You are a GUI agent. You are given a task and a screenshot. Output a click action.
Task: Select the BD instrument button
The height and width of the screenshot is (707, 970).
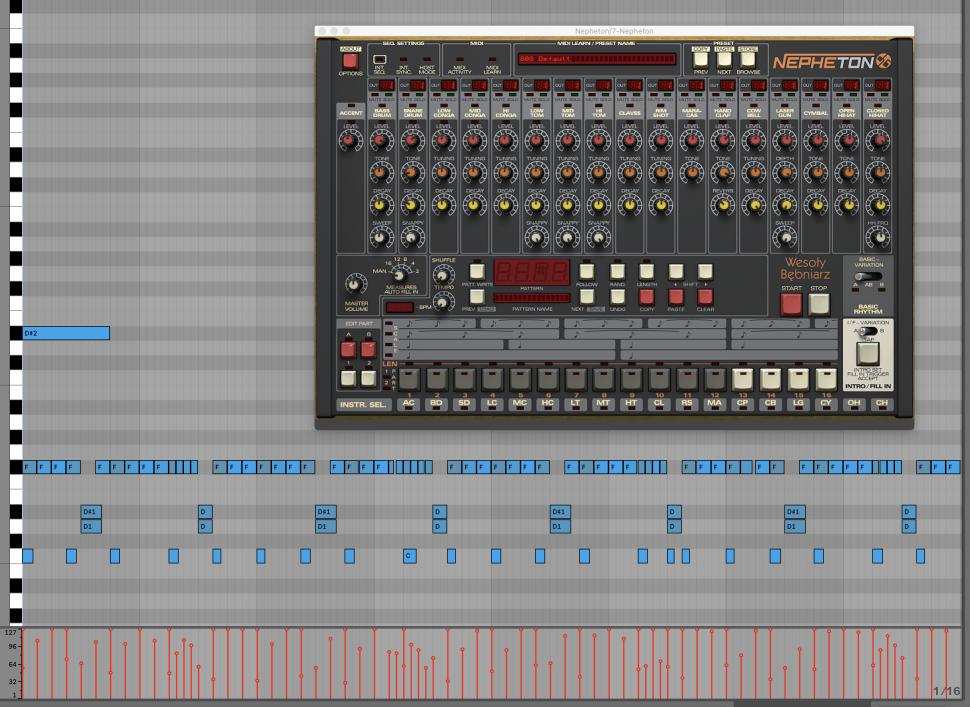point(436,405)
